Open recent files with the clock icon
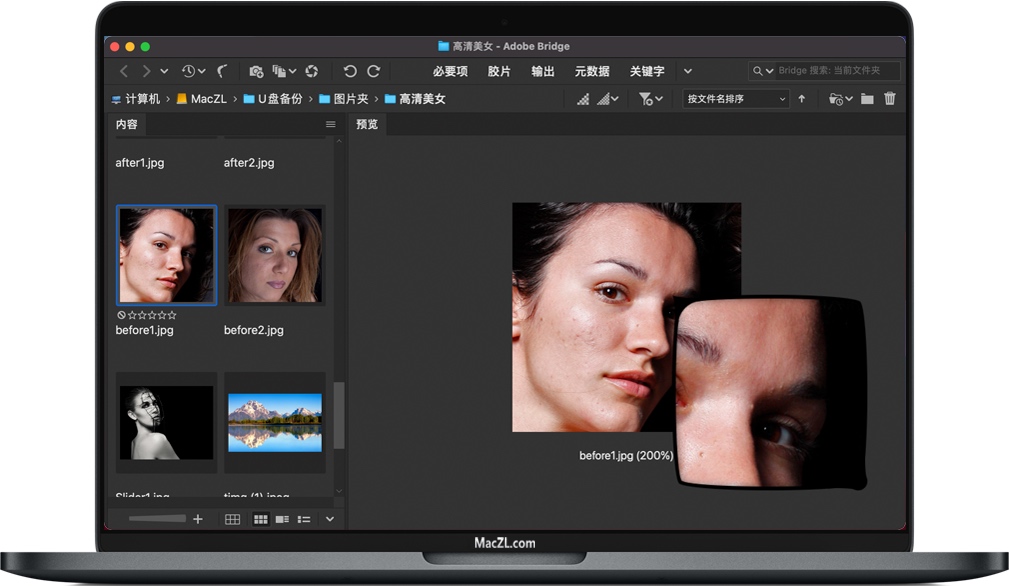This screenshot has width=1009, height=586. coord(190,70)
